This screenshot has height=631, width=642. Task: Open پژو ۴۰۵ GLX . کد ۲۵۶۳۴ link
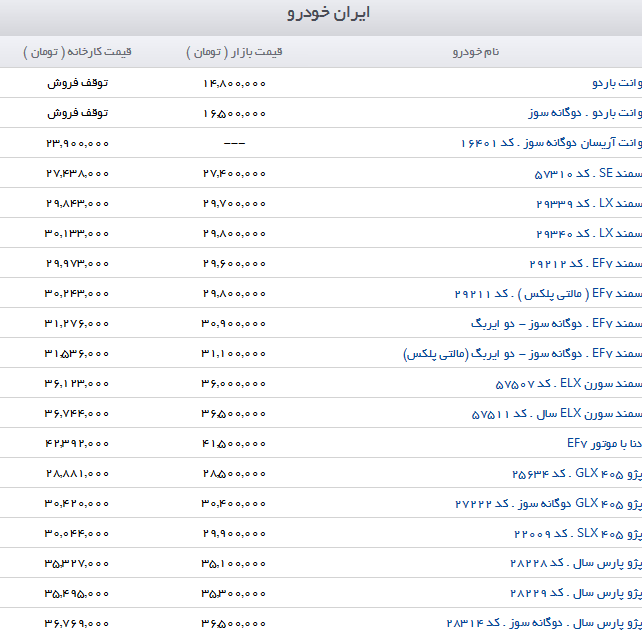pos(577,473)
